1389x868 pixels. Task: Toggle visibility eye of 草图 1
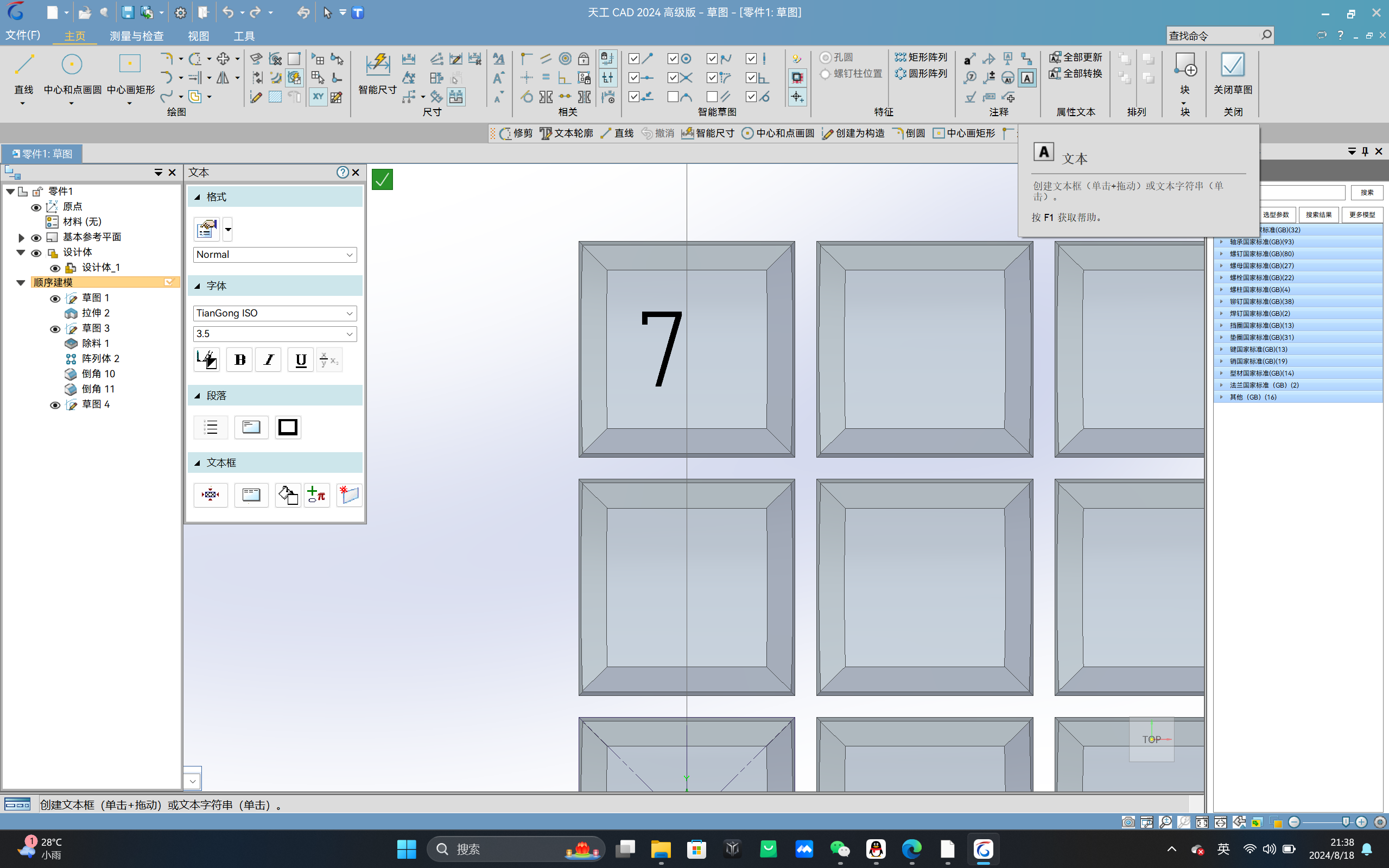[55, 299]
